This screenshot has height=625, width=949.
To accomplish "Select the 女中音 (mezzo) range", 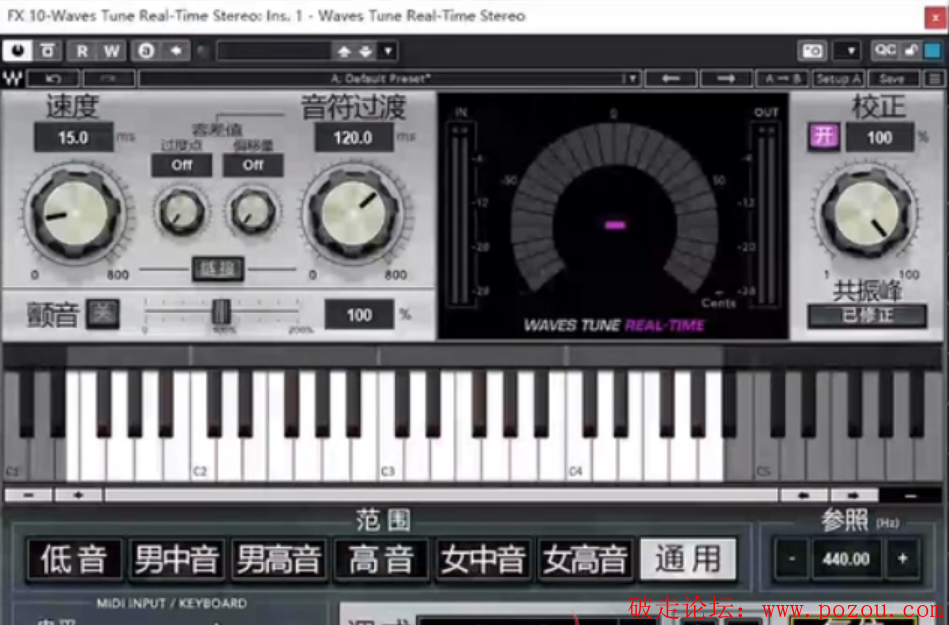I will pos(483,558).
